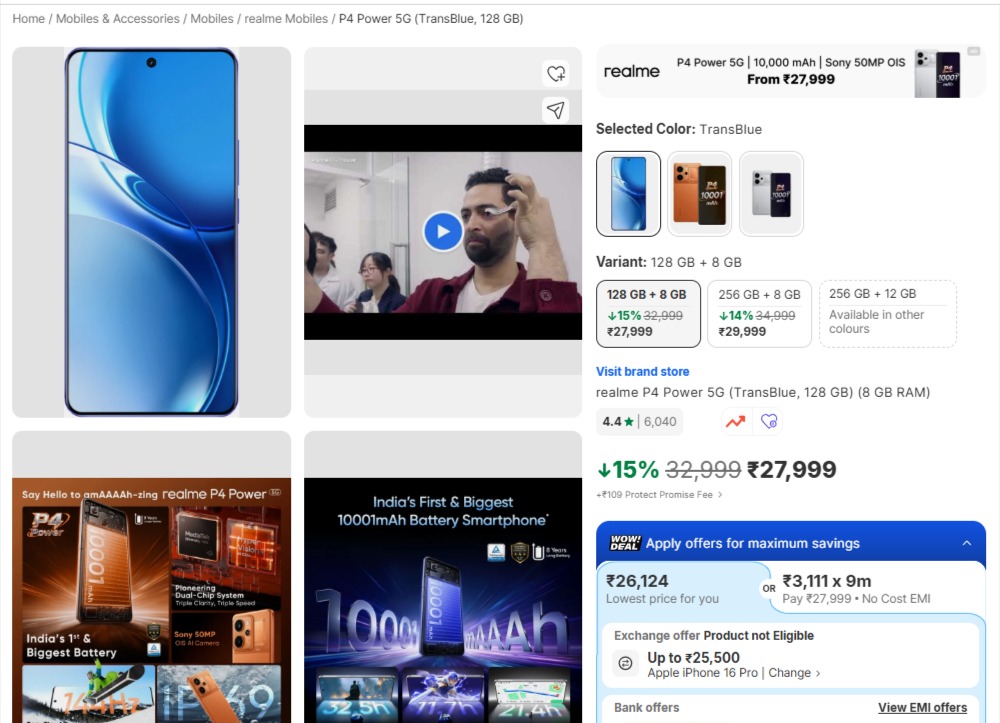Click the heart icon beside ratings

coord(768,421)
